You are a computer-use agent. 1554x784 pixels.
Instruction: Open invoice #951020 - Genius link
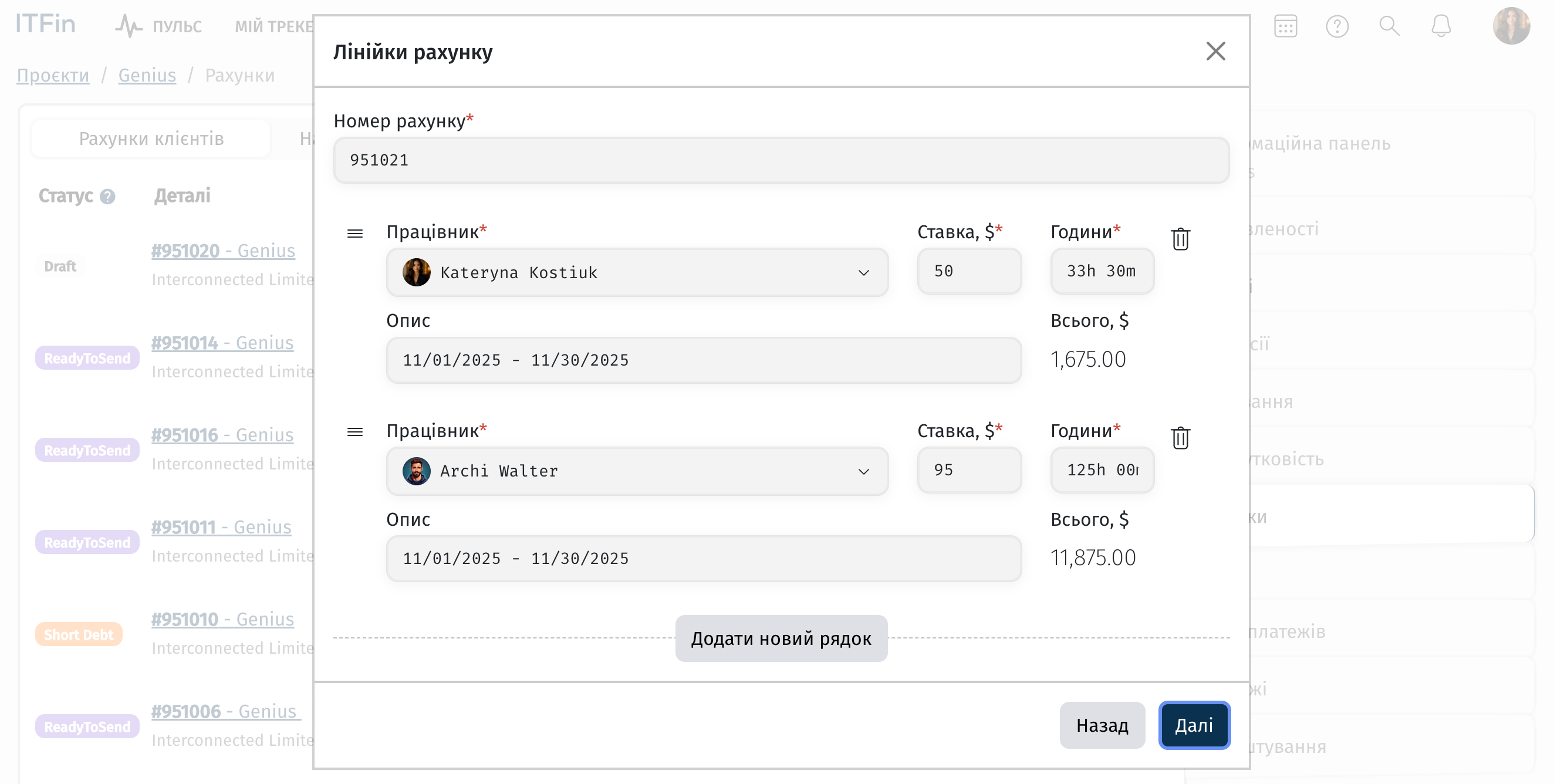click(222, 250)
